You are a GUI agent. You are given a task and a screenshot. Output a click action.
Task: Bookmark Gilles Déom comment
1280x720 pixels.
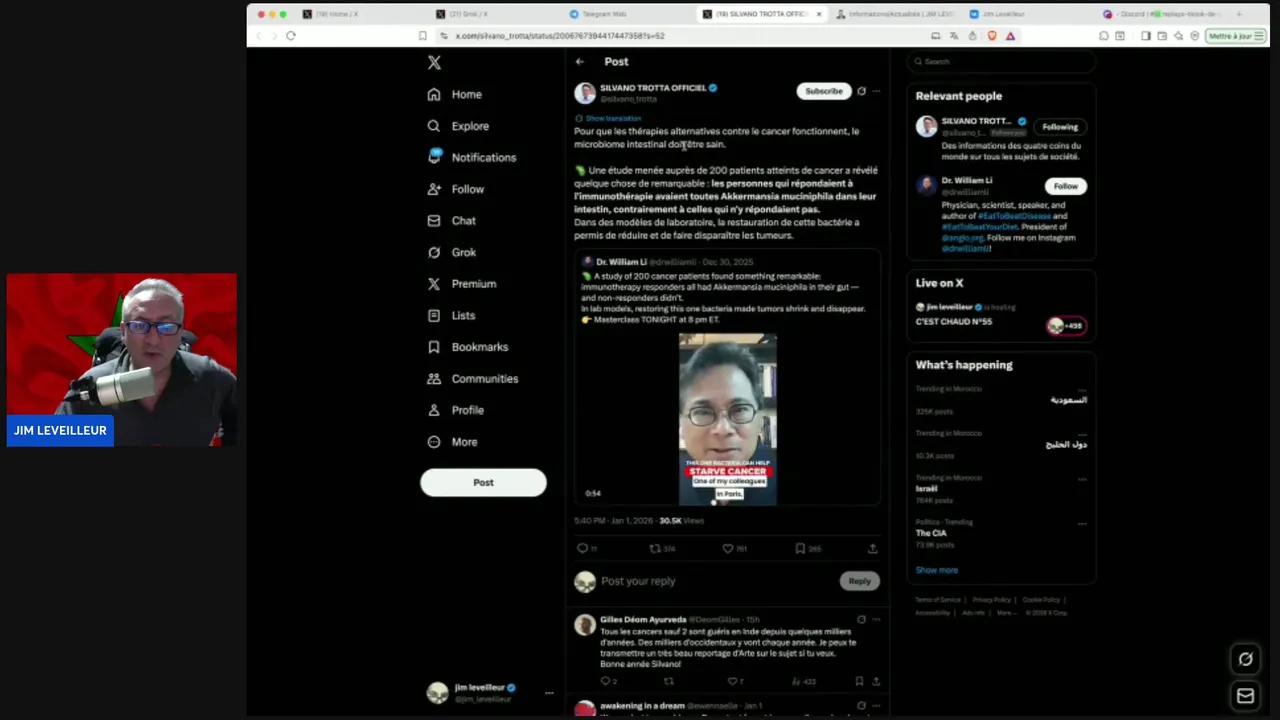859,681
